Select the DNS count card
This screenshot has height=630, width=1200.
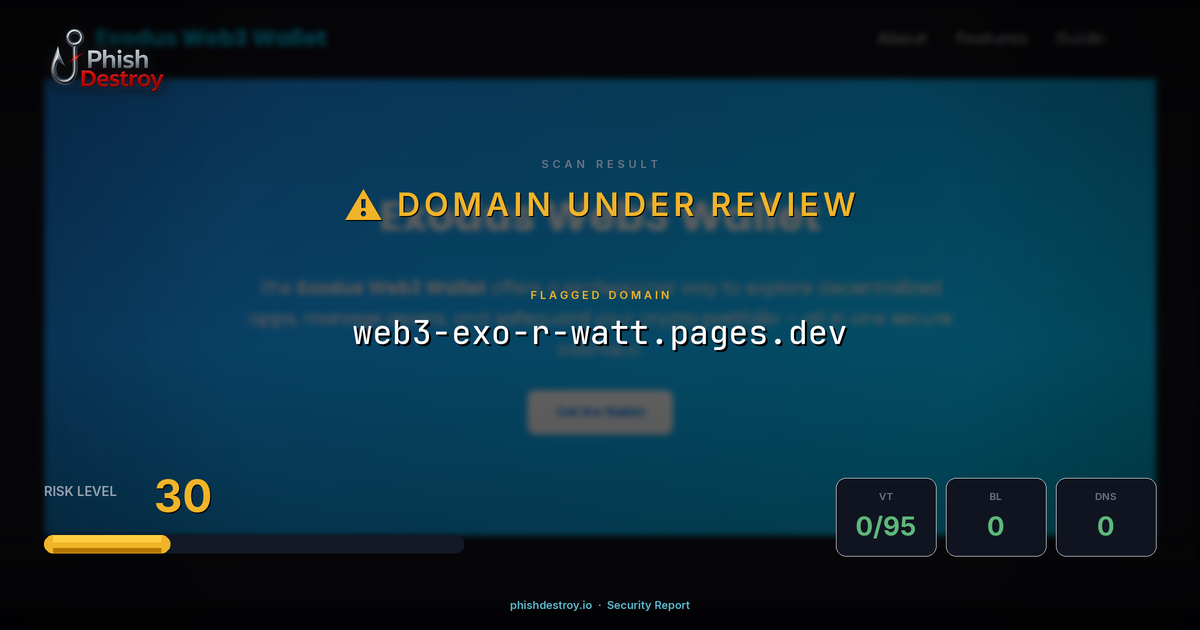[1106, 517]
